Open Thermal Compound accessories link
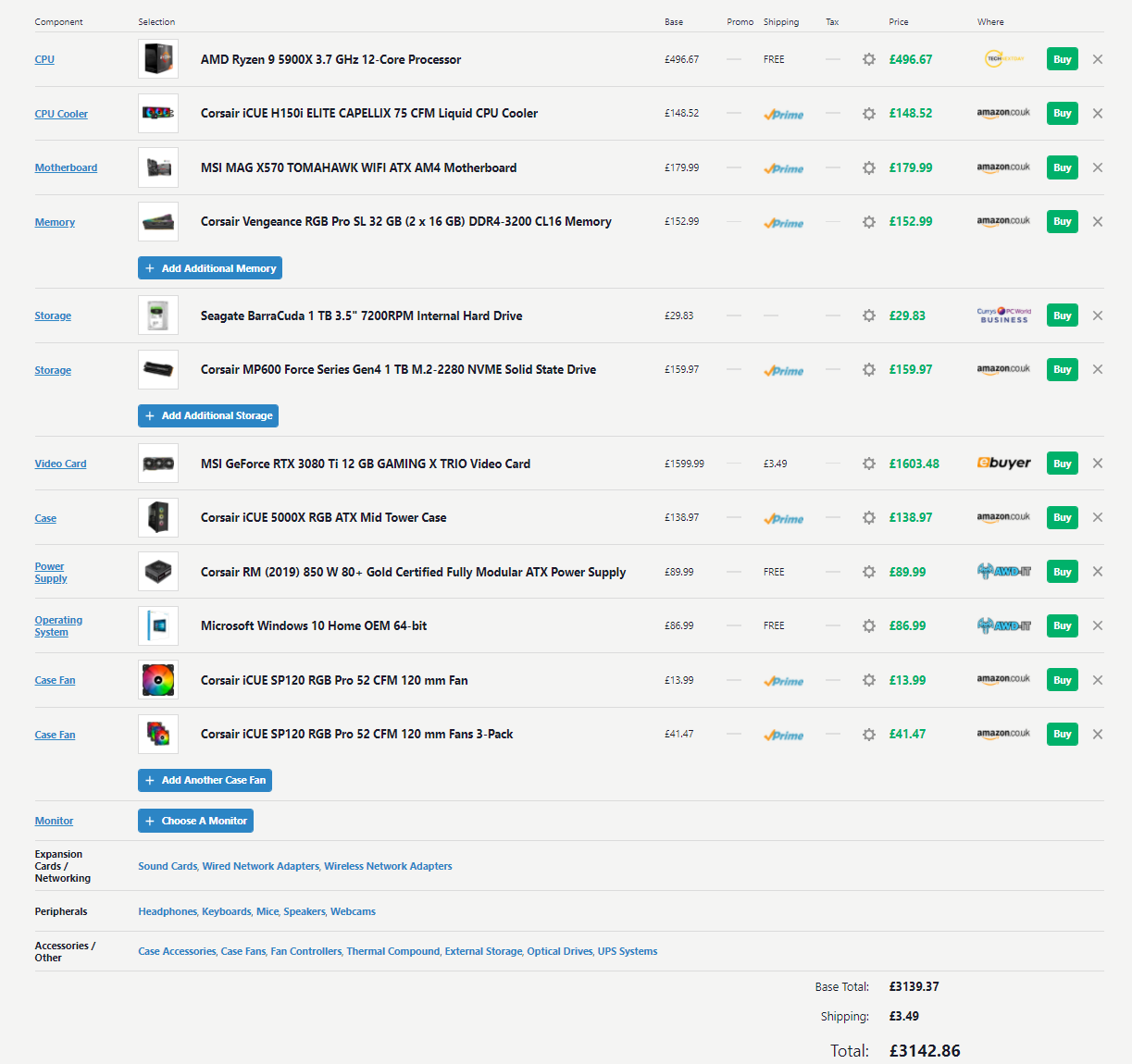The width and height of the screenshot is (1132, 1064). (x=393, y=951)
